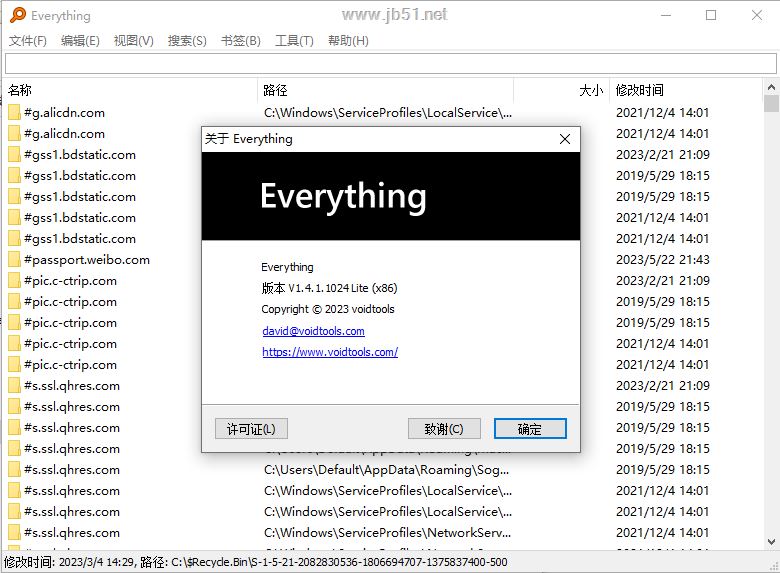780x573 pixels.
Task: Open the 编辑(E) menu
Action: tap(80, 41)
